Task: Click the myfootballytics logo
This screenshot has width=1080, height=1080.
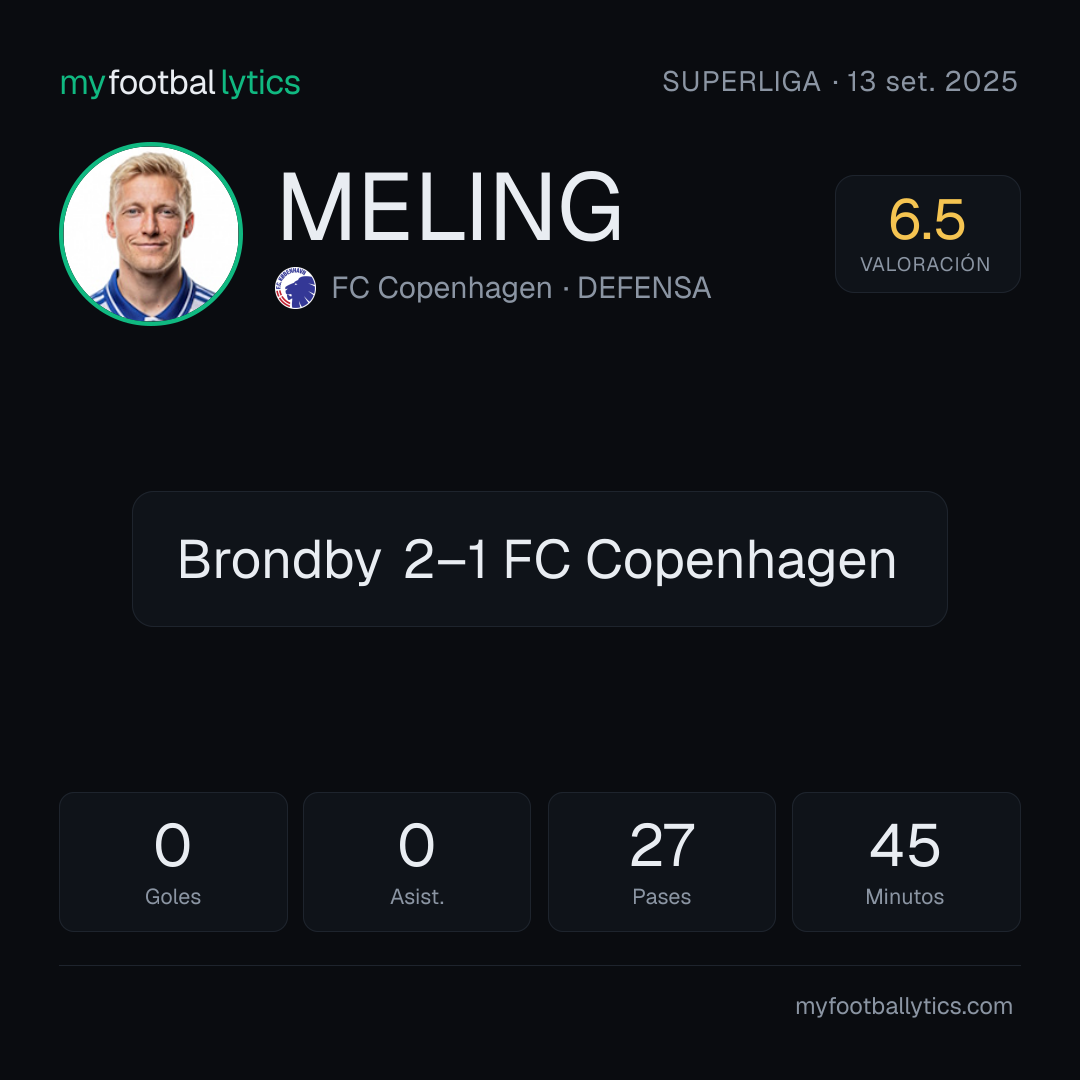Action: pos(180,83)
